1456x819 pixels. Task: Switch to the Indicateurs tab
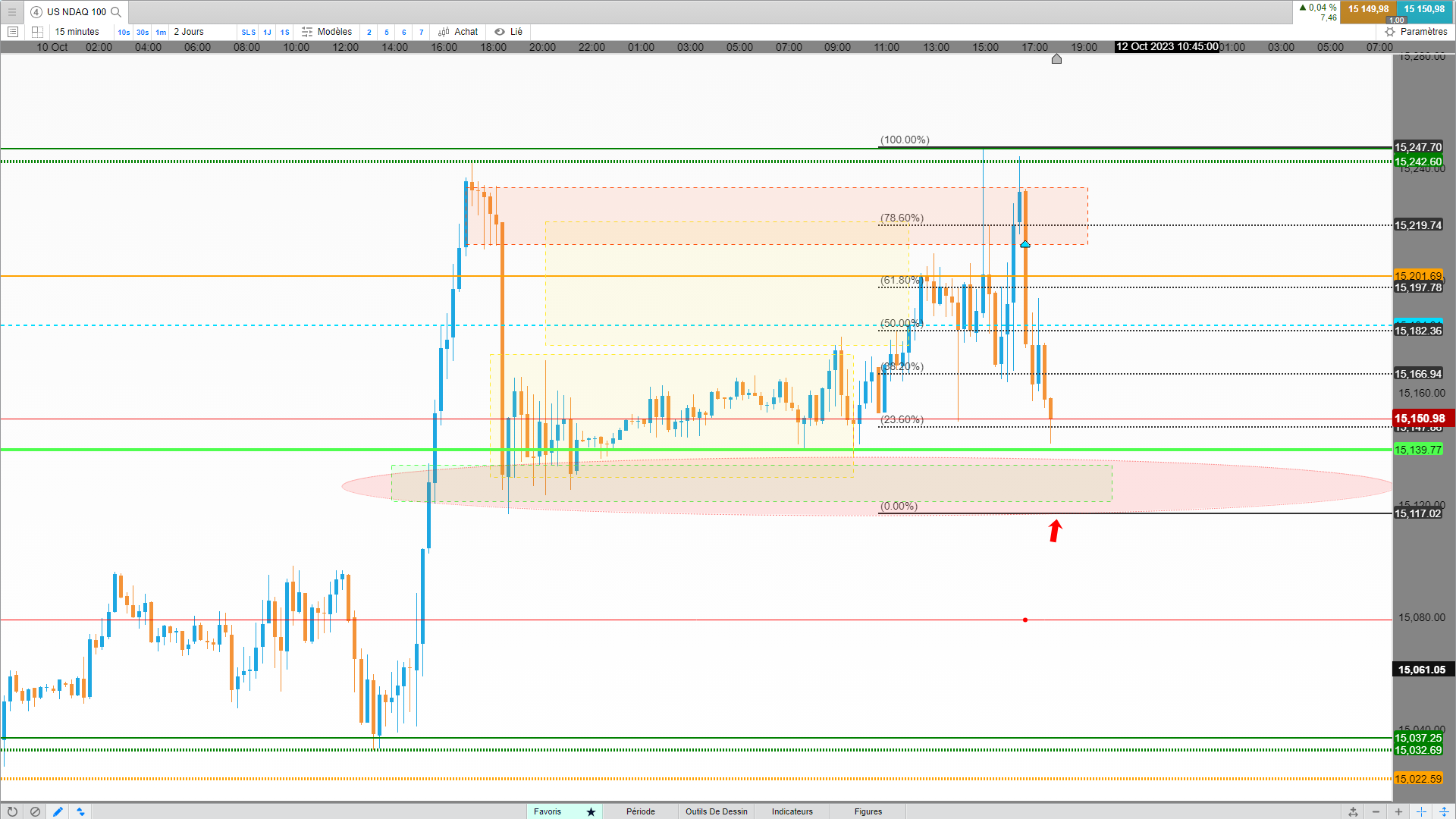[x=792, y=811]
